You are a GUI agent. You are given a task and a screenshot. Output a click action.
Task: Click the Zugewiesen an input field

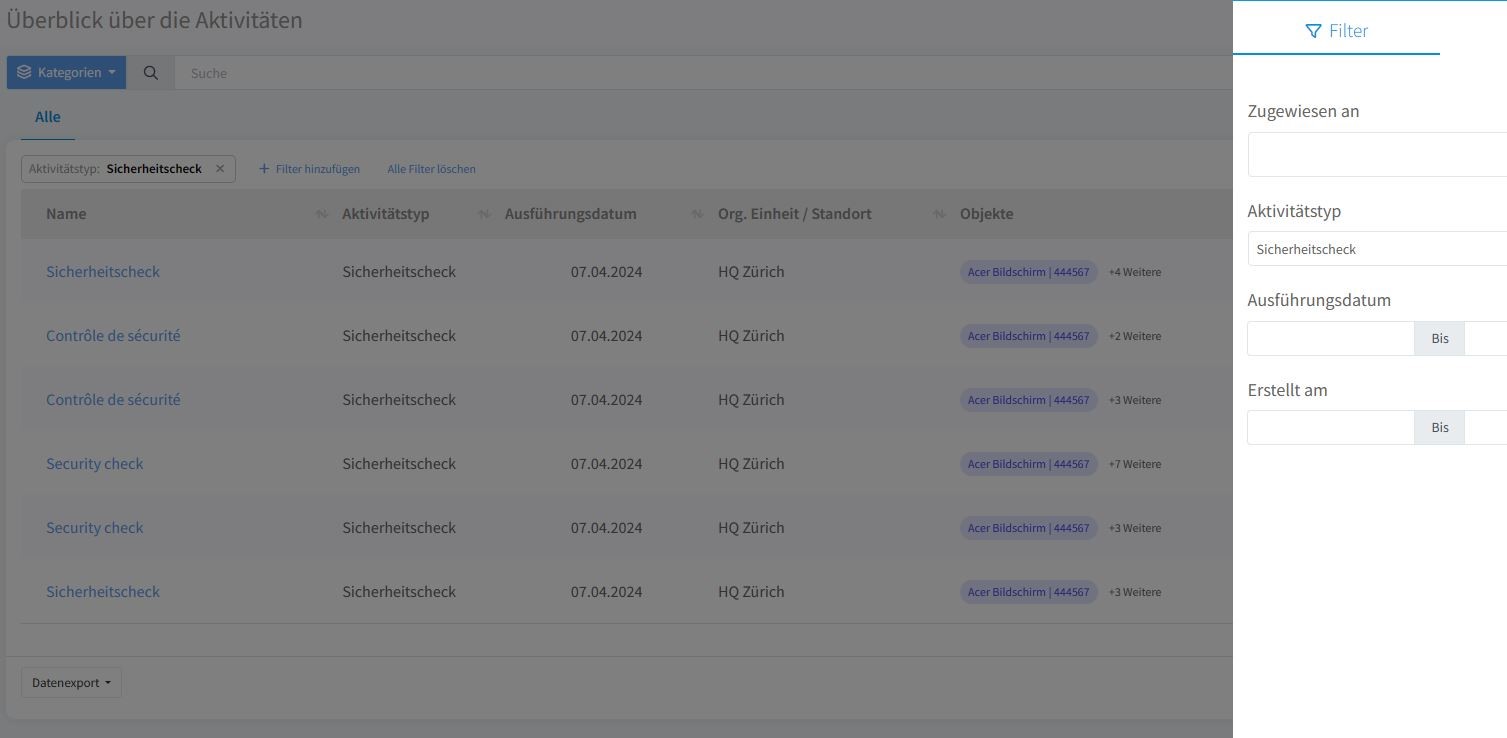(1376, 156)
